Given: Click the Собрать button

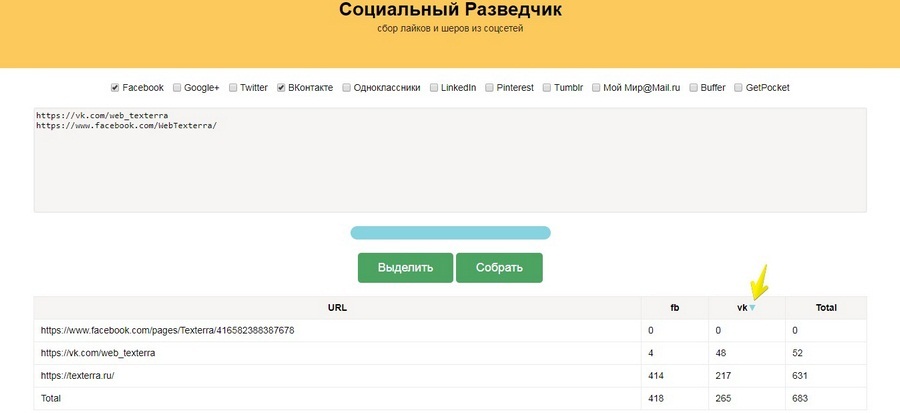Looking at the screenshot, I should point(499,268).
